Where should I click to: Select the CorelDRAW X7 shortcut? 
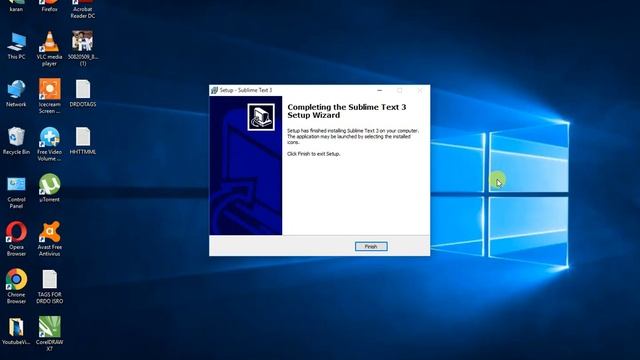point(49,333)
